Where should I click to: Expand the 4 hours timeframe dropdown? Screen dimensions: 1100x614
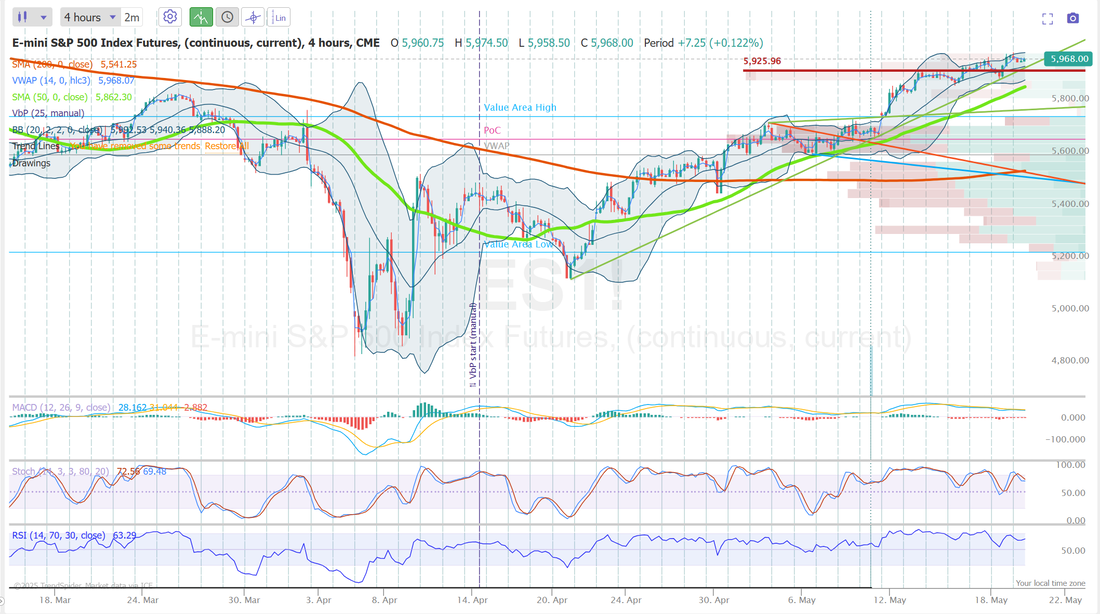point(89,18)
